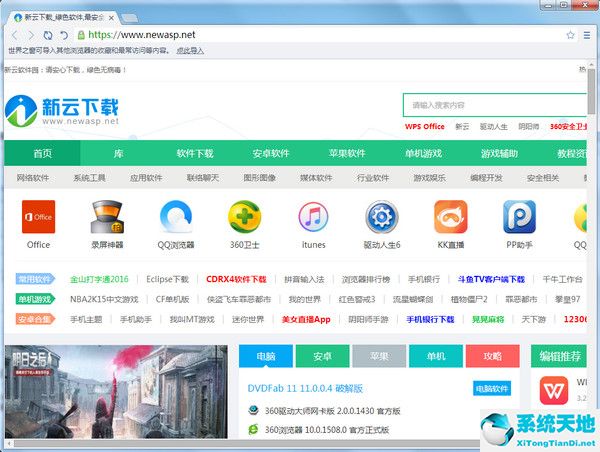Switch to the 攻略 tab
This screenshot has height=452, width=600.
492,356
